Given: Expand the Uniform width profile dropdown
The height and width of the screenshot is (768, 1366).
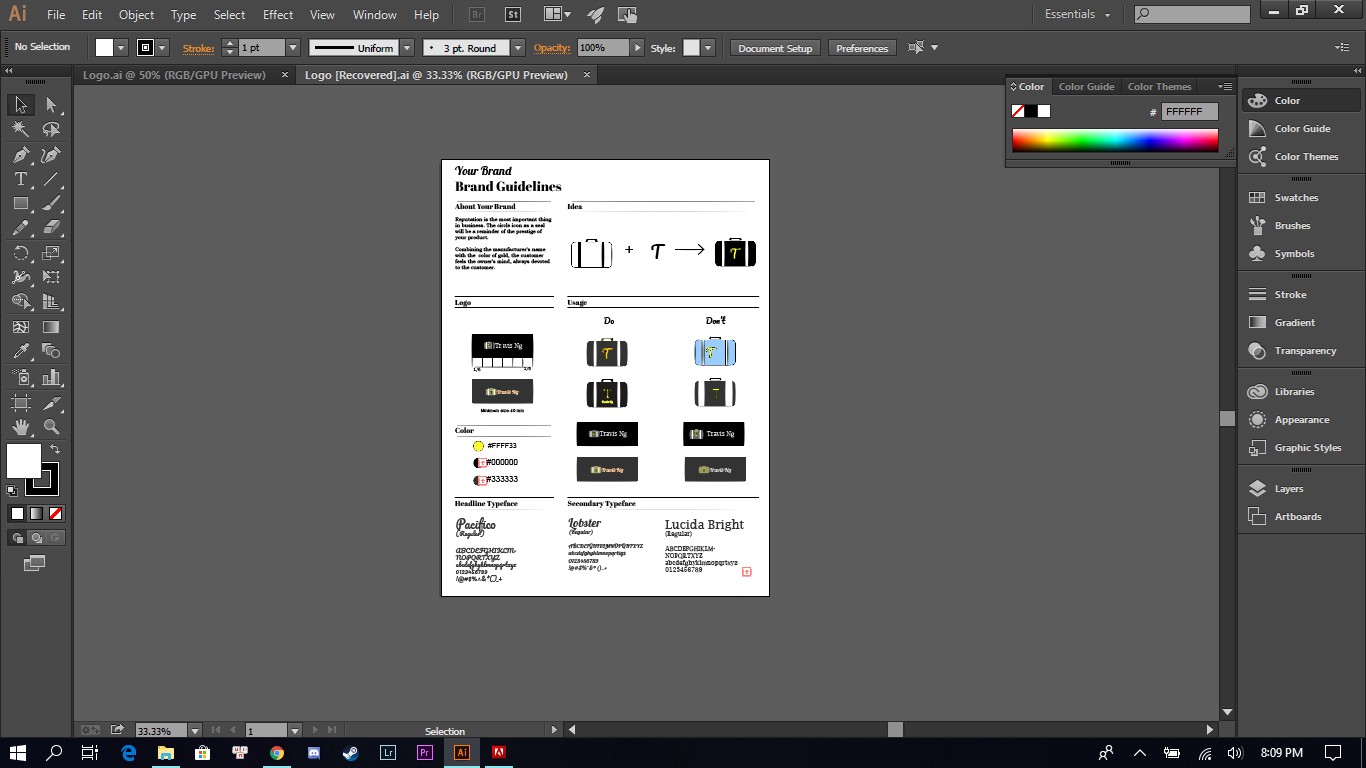Looking at the screenshot, I should [x=407, y=48].
